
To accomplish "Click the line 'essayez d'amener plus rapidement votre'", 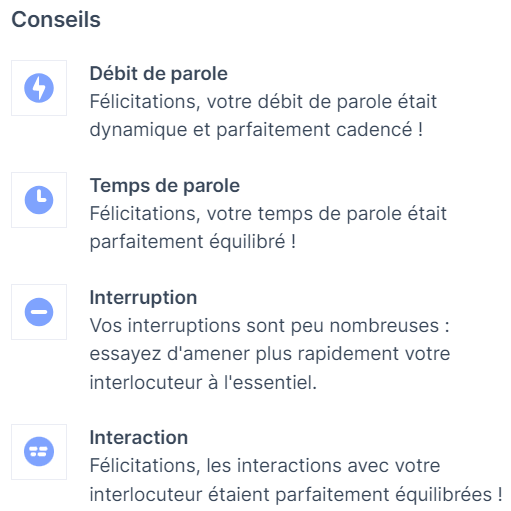I will 270,354.
